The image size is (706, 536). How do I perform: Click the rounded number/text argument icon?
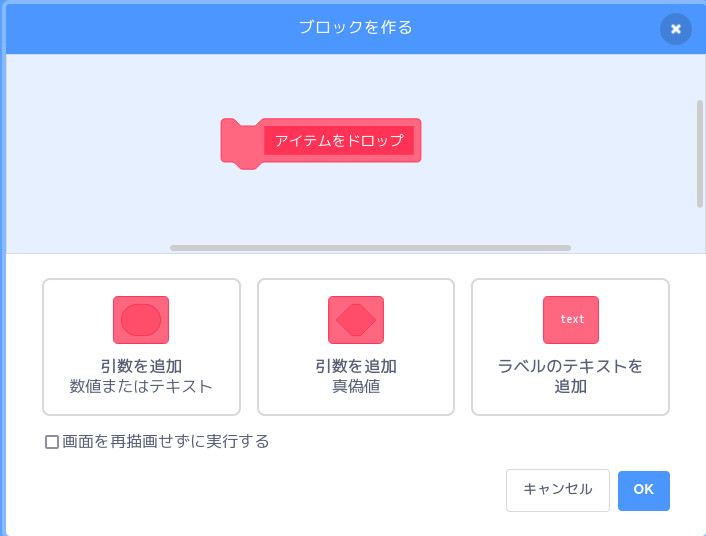tap(141, 320)
